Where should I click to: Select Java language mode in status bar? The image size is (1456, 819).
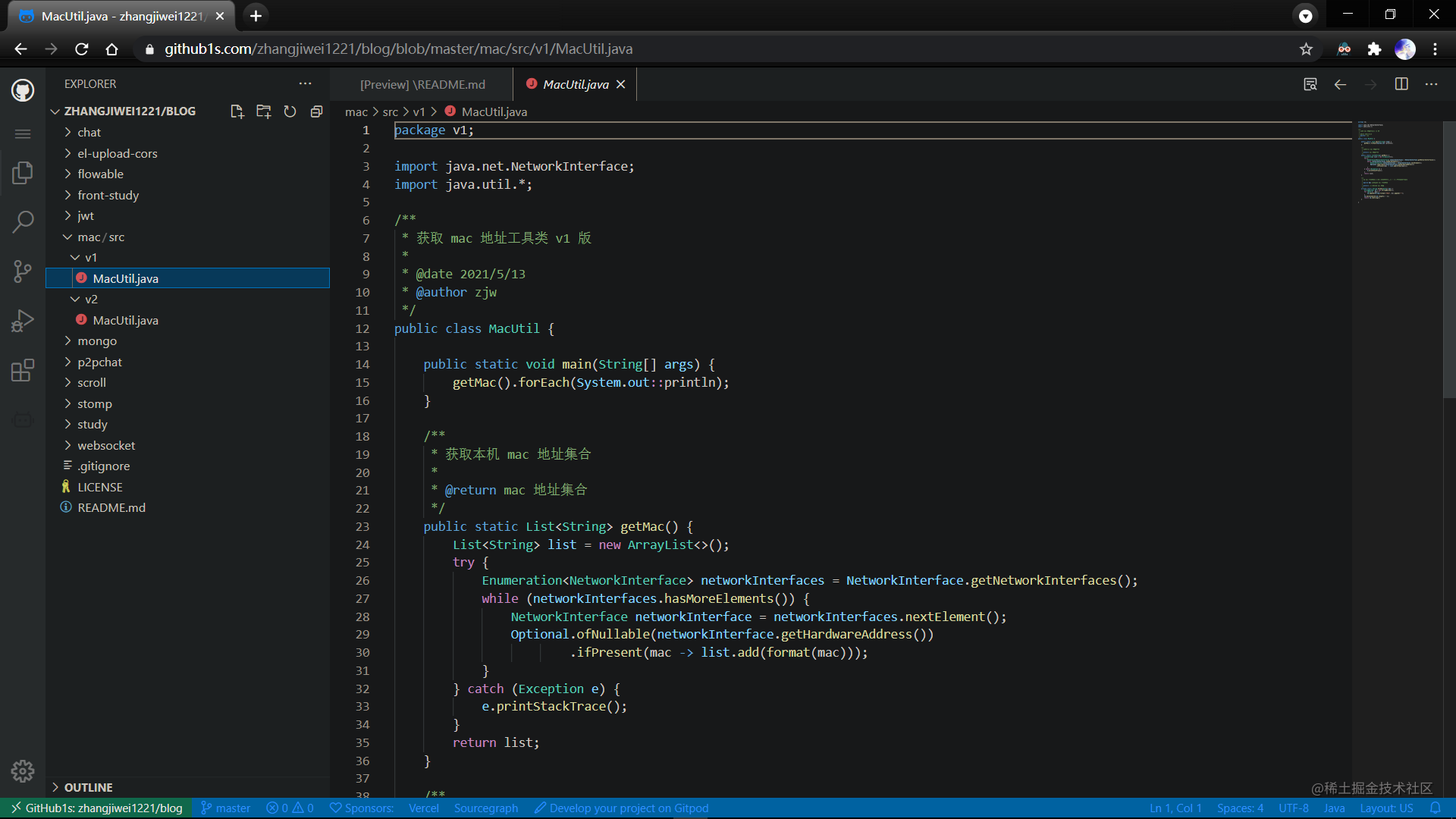point(1334,808)
